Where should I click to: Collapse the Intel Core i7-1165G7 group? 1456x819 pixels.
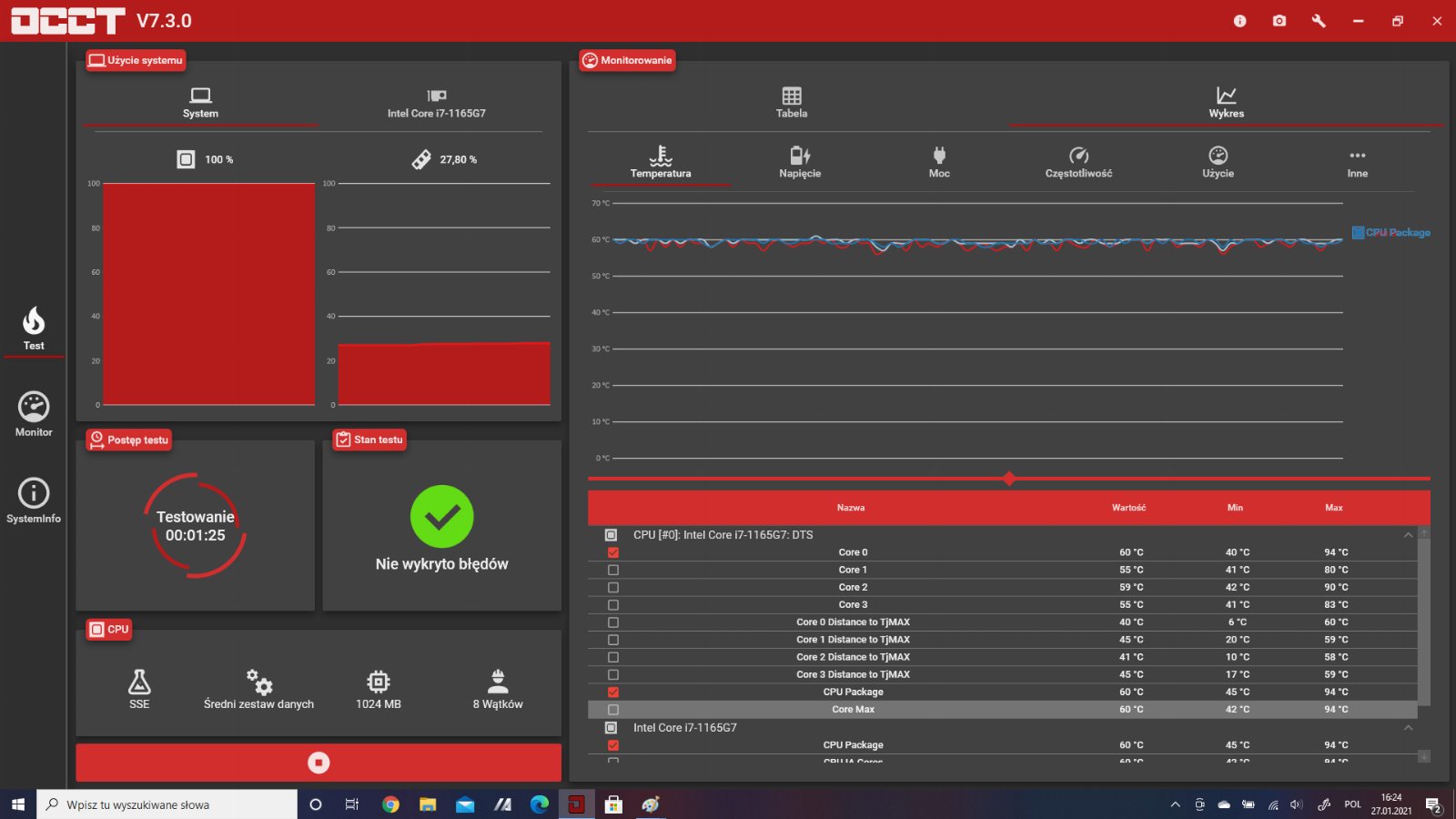click(1408, 728)
